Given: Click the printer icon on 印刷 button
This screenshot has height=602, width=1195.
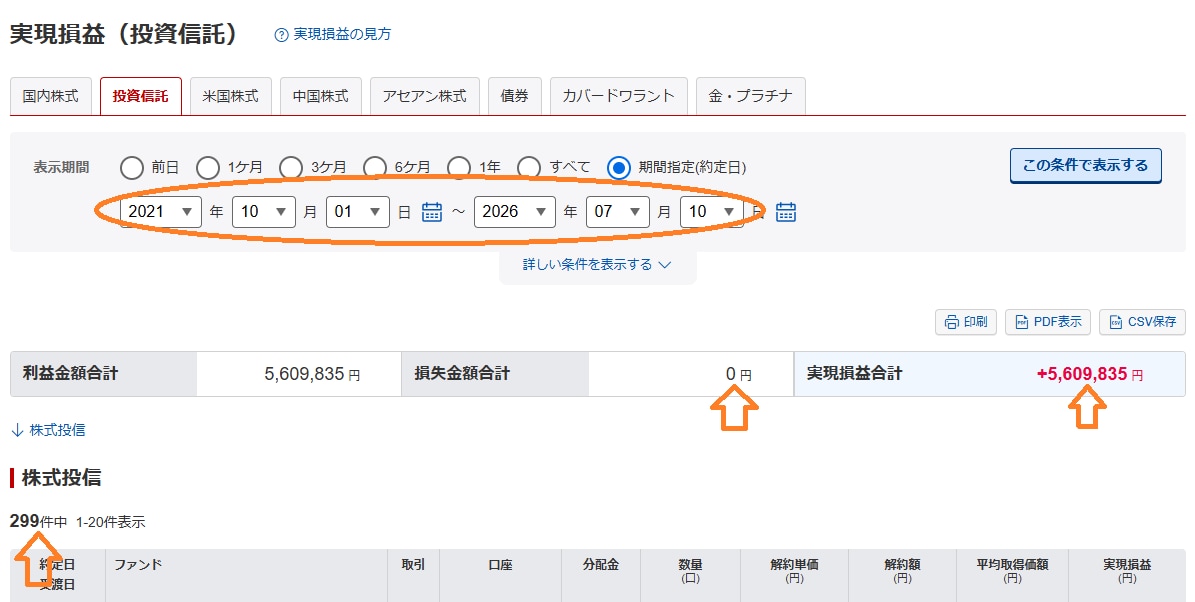Looking at the screenshot, I should [952, 322].
